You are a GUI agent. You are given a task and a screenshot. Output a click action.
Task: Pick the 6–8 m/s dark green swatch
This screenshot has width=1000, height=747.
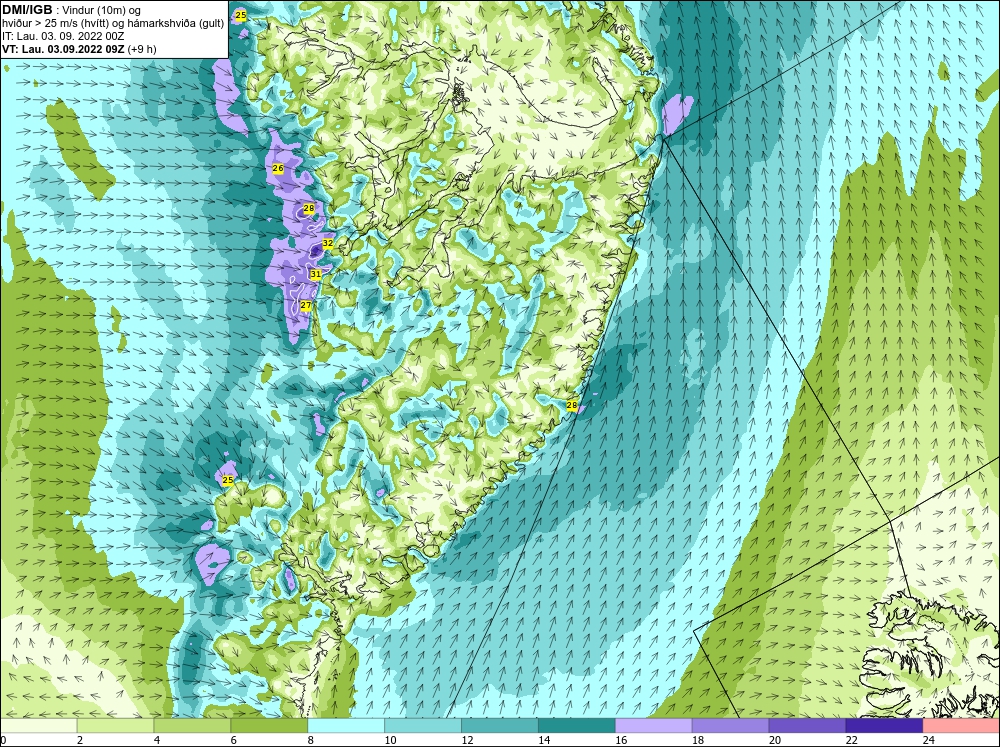click(x=269, y=725)
